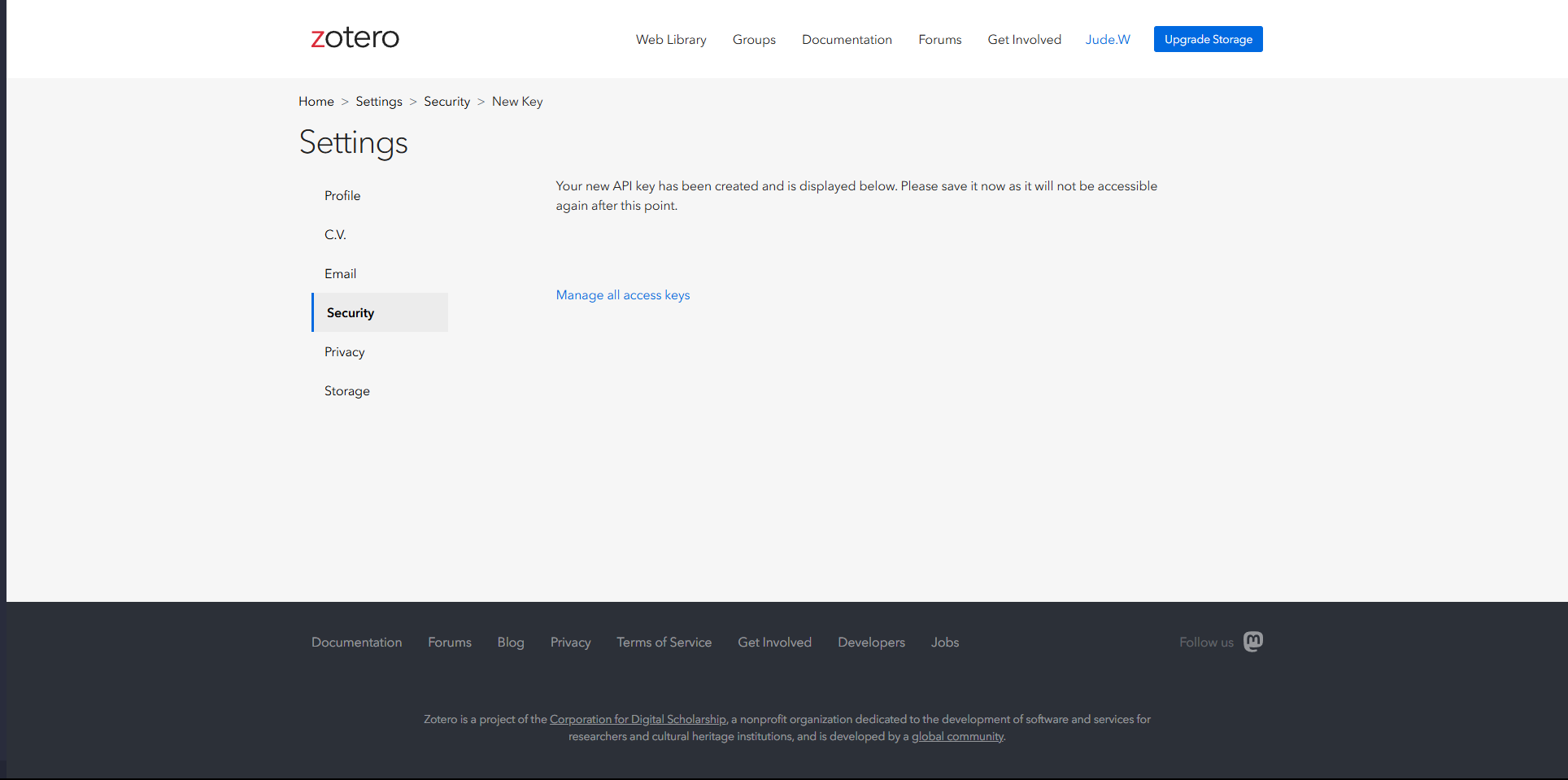Visit Forums from the top navigation
Image resolution: width=1568 pixels, height=780 pixels.
click(940, 39)
